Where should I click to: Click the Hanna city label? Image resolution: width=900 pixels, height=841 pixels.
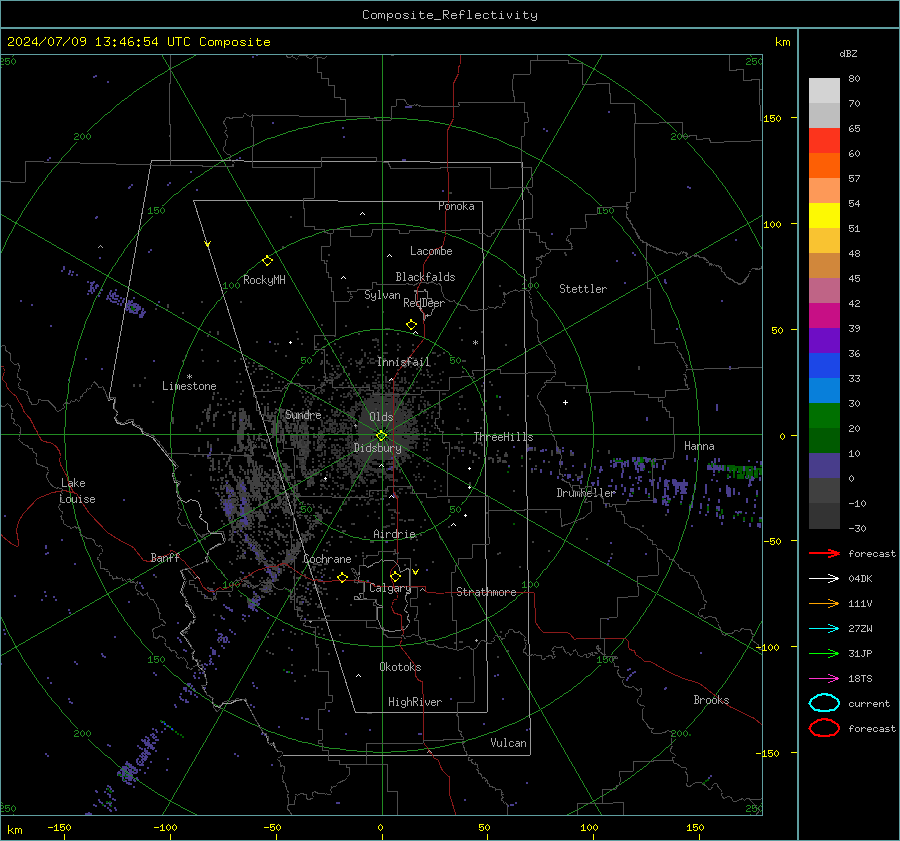coord(699,446)
